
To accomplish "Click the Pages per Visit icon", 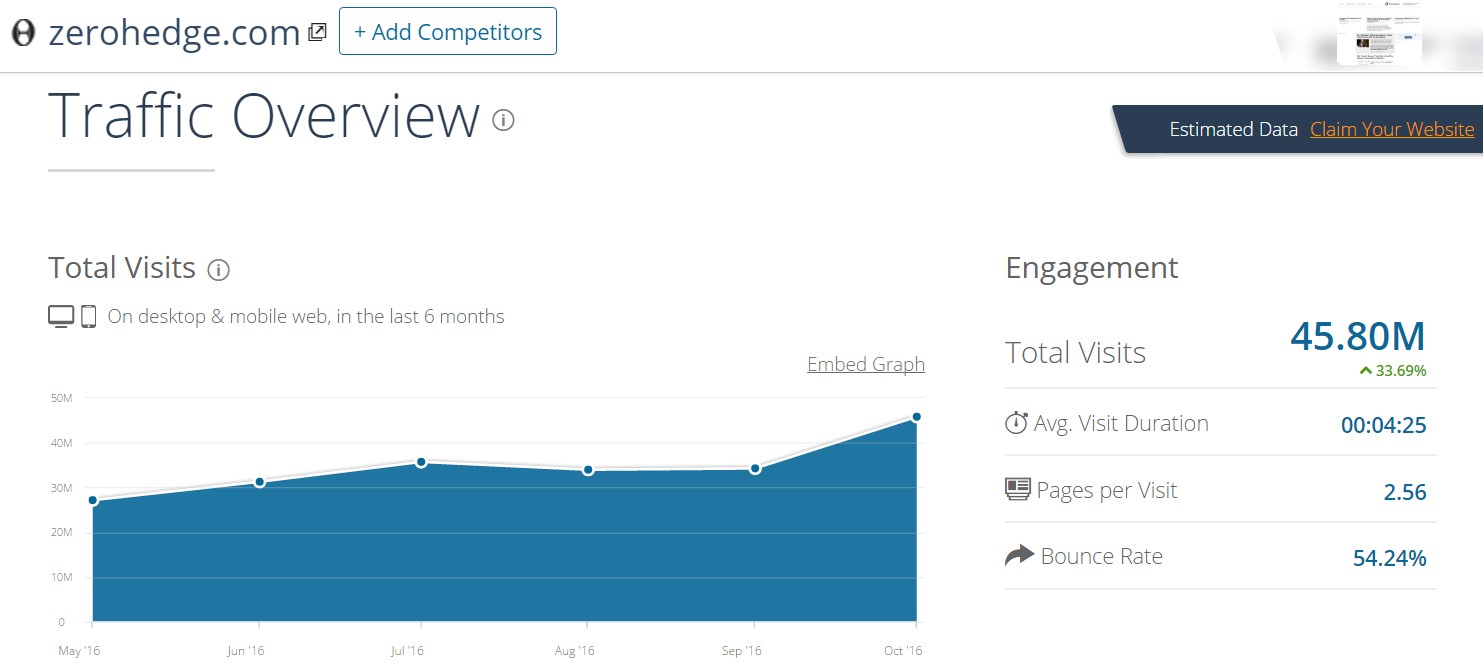I will point(1018,489).
